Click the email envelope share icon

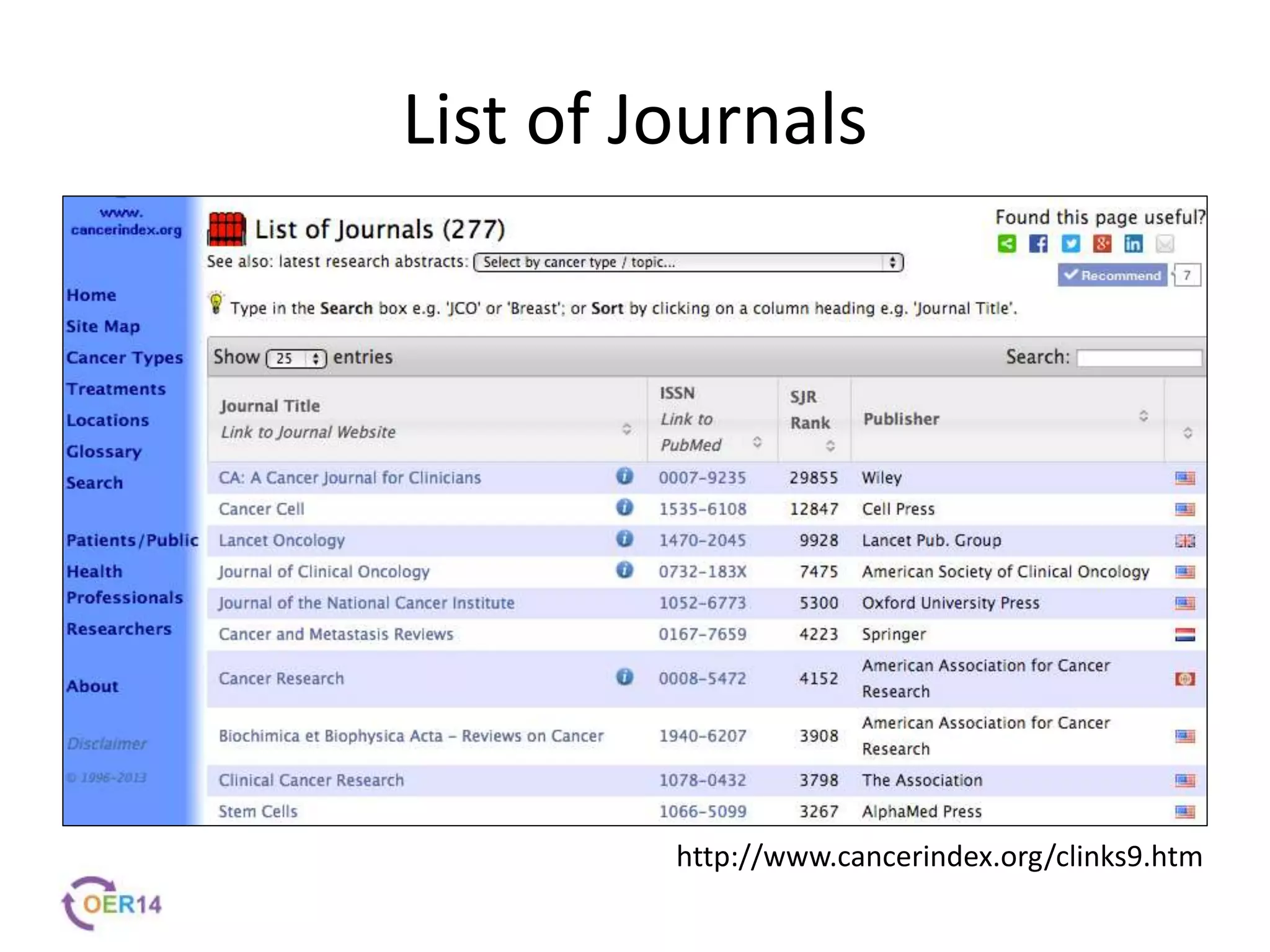click(1165, 244)
